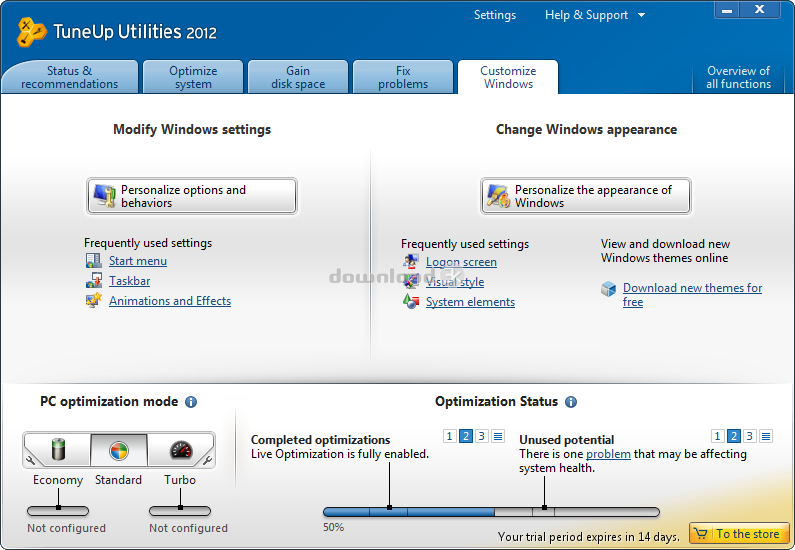Show page 1 of Unused potential
Image resolution: width=795 pixels, height=550 pixels.
point(717,436)
